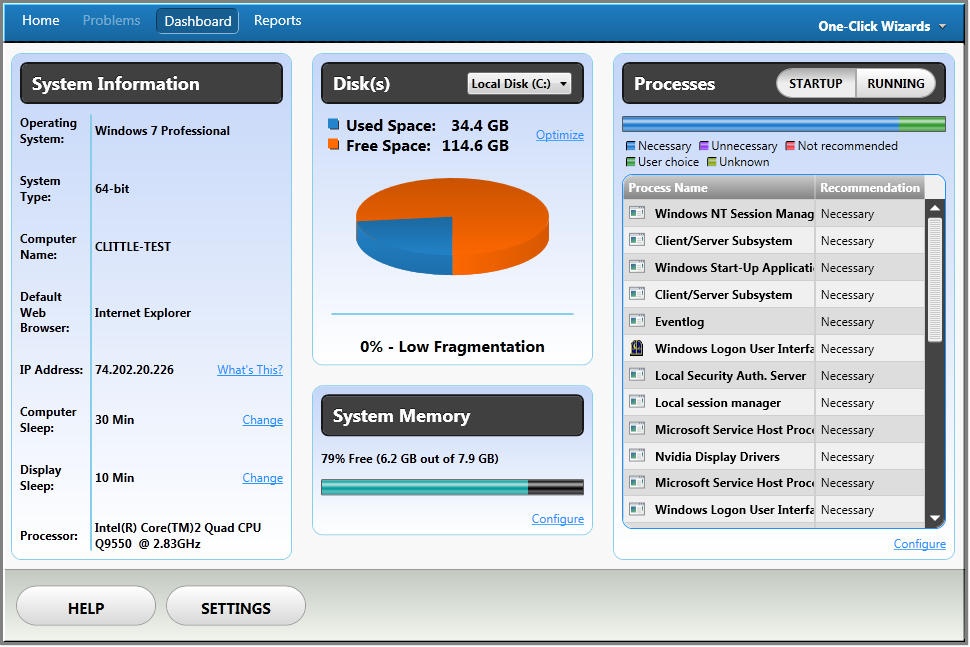The image size is (970, 647).
Task: Click the Nvidia Display Drivers process icon
Action: click(x=637, y=456)
